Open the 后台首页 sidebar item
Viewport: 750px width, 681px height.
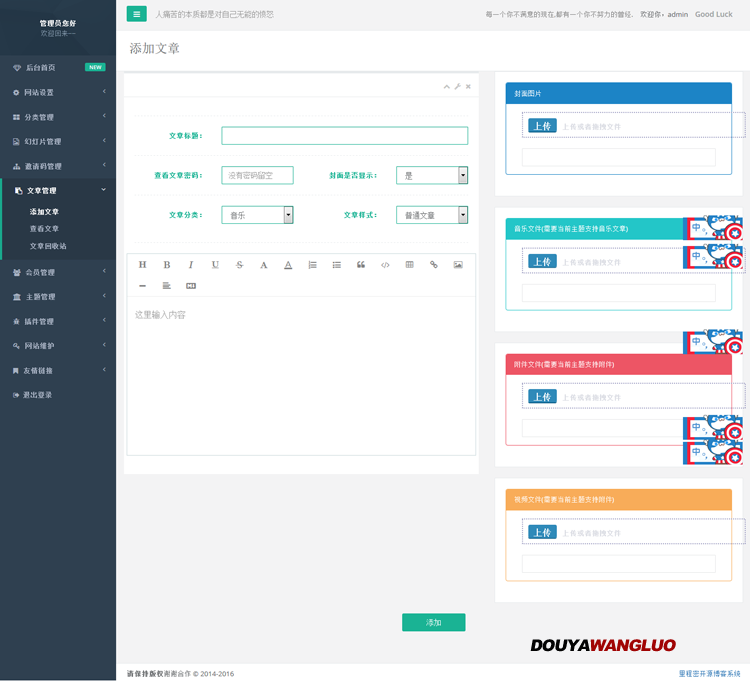pyautogui.click(x=58, y=67)
